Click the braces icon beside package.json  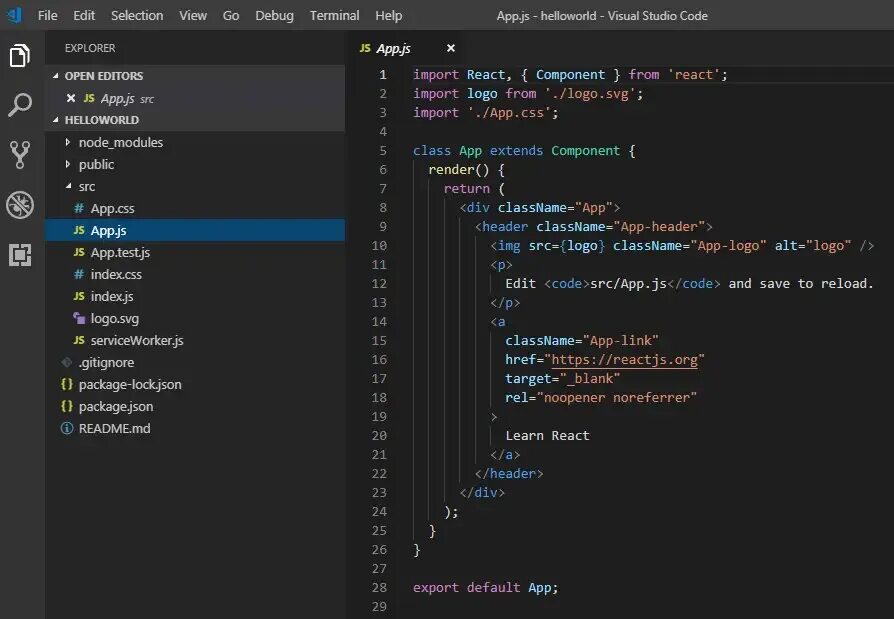[x=67, y=406]
